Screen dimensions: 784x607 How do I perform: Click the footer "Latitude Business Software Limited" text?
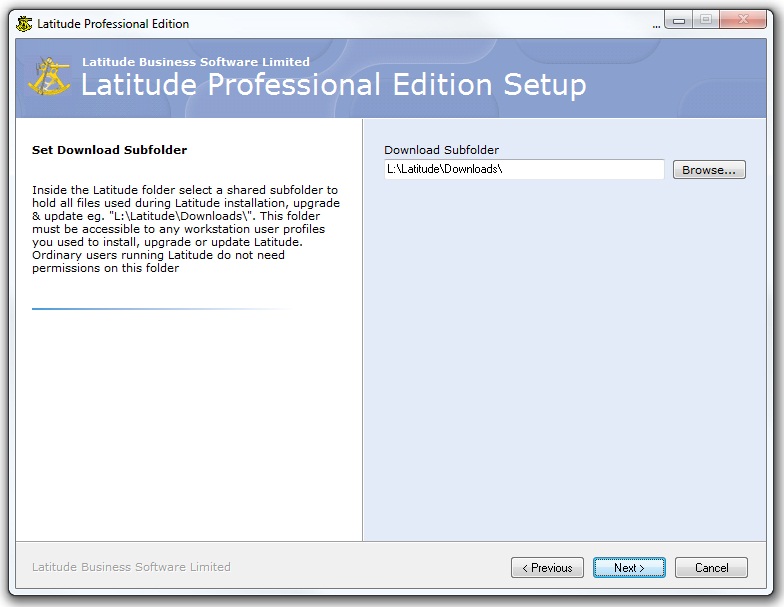(x=131, y=567)
